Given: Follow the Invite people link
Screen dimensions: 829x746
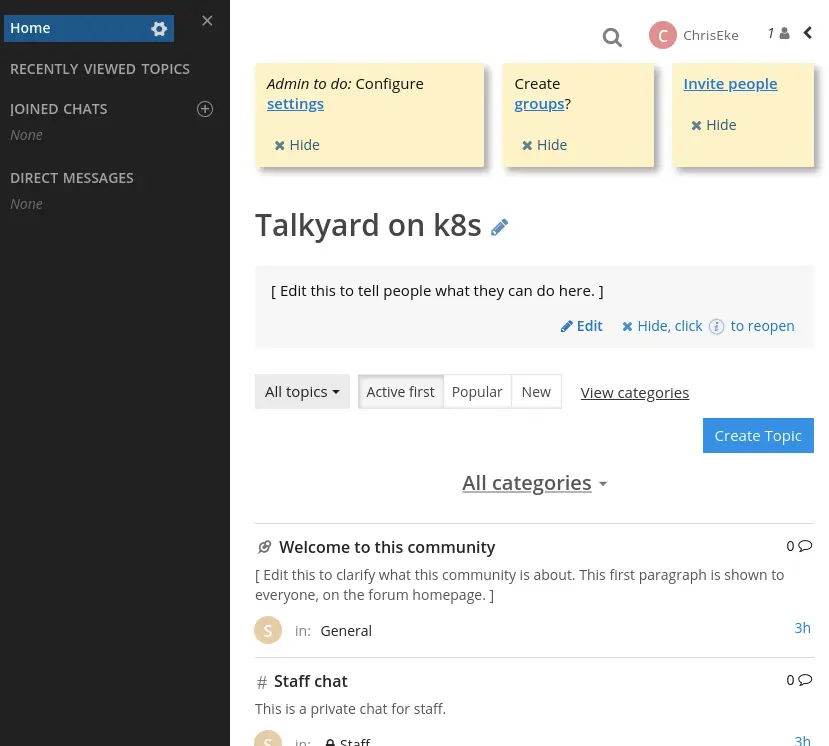Looking at the screenshot, I should [730, 83].
